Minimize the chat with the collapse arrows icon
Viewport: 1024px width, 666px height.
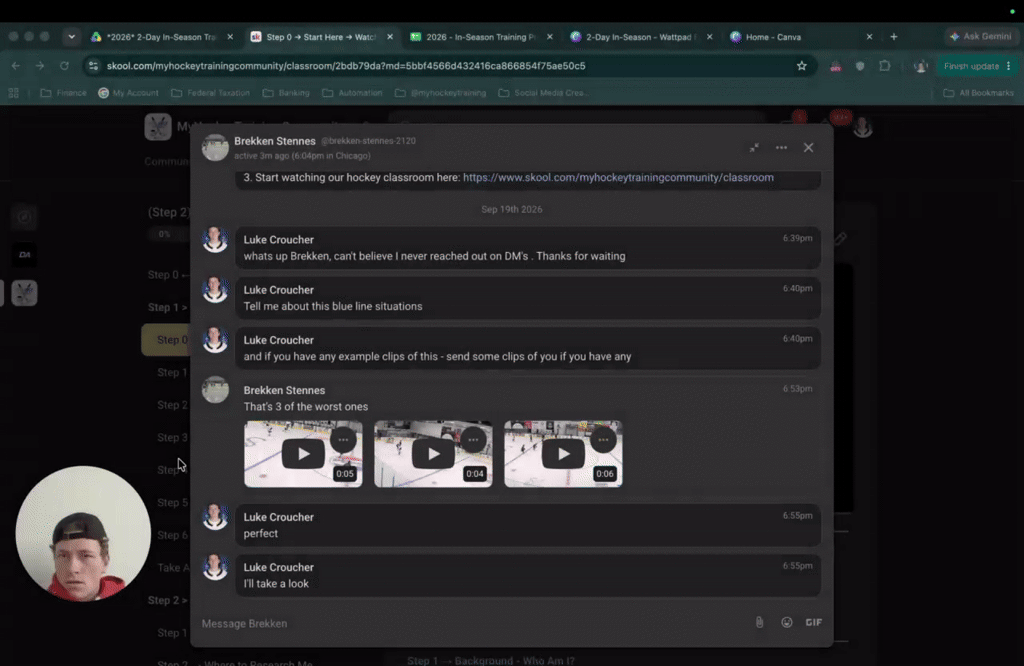754,148
